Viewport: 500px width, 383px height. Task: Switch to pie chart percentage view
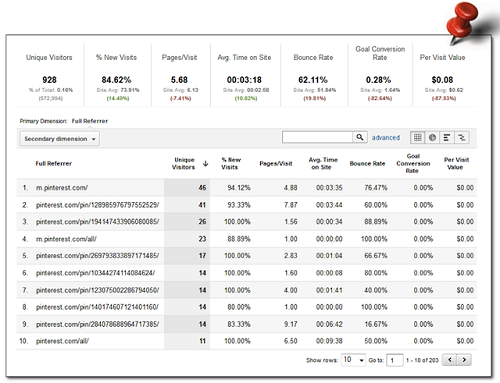tap(432, 137)
